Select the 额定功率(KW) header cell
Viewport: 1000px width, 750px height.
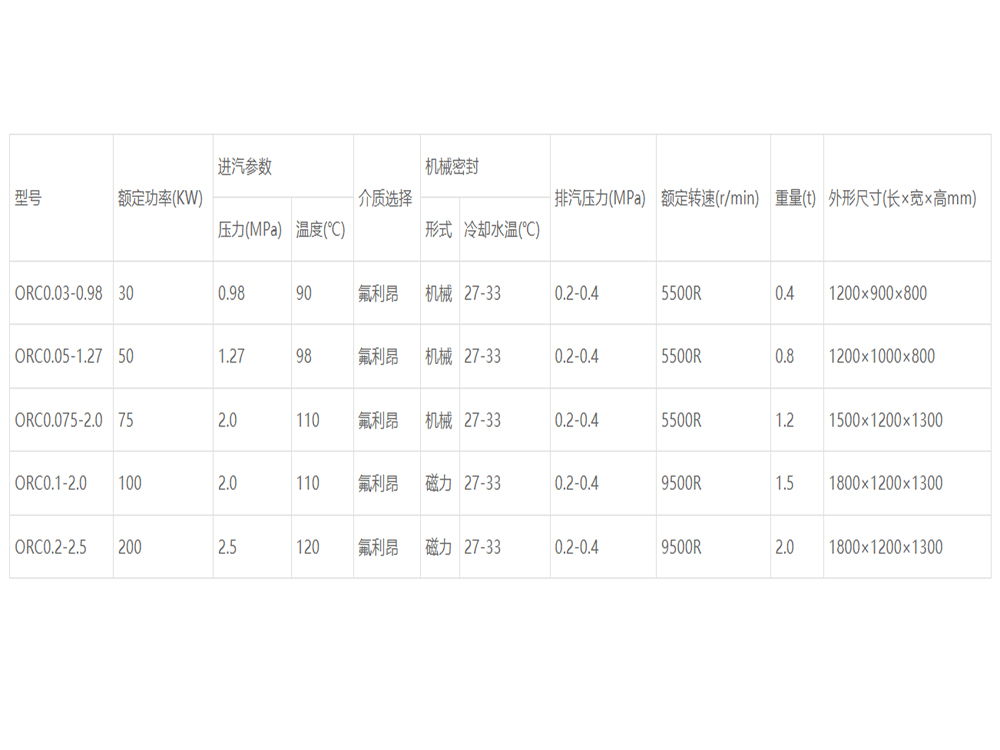[160, 198]
